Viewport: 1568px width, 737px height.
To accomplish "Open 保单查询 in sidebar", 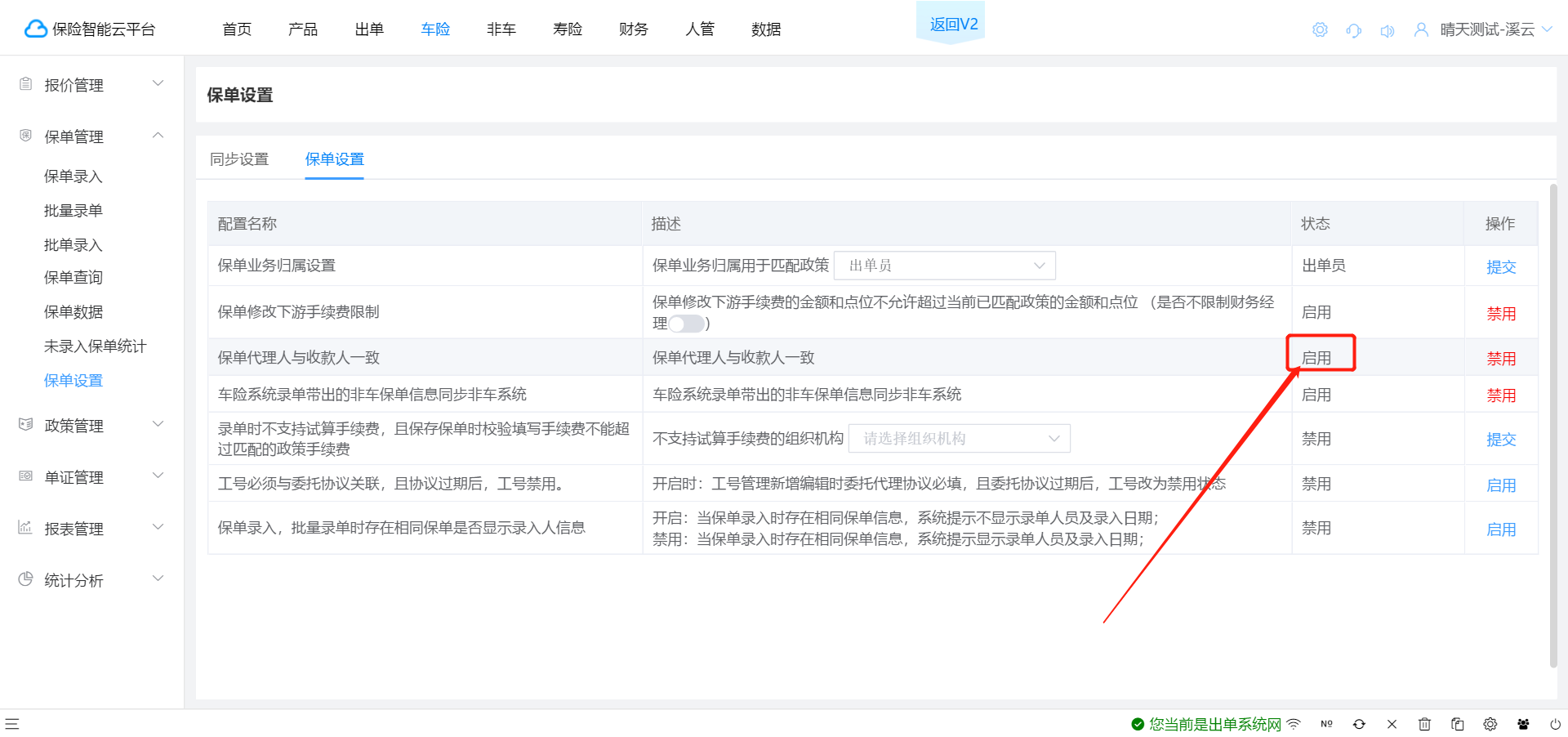I will 73,278.
